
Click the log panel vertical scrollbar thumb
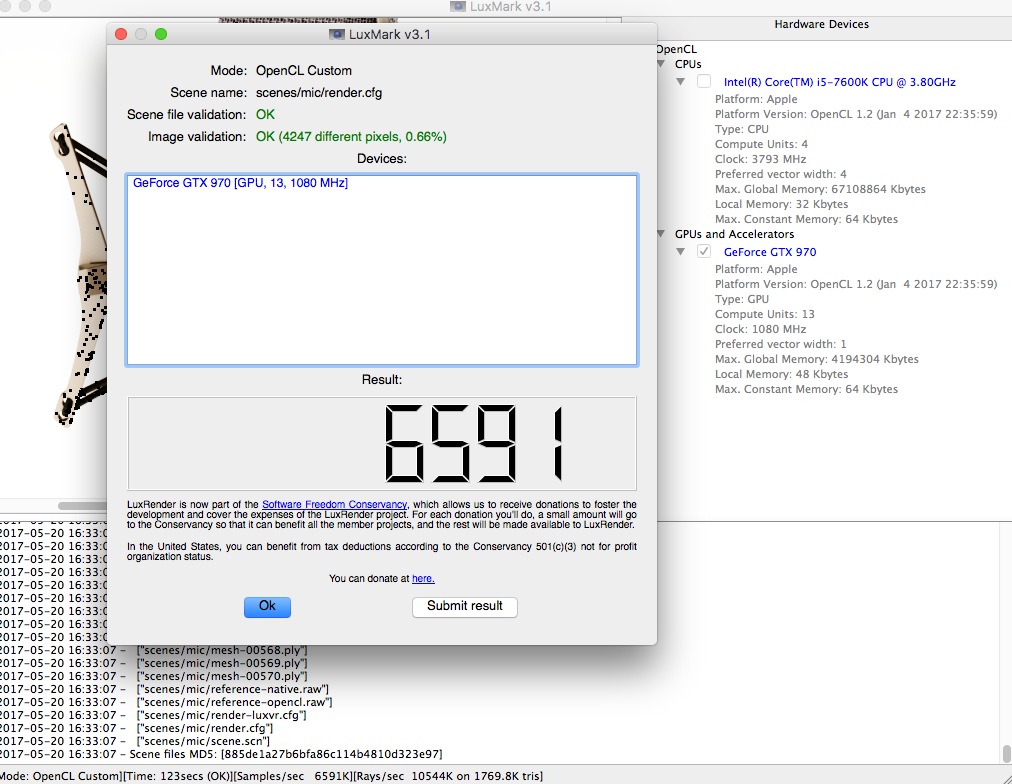[1004, 753]
